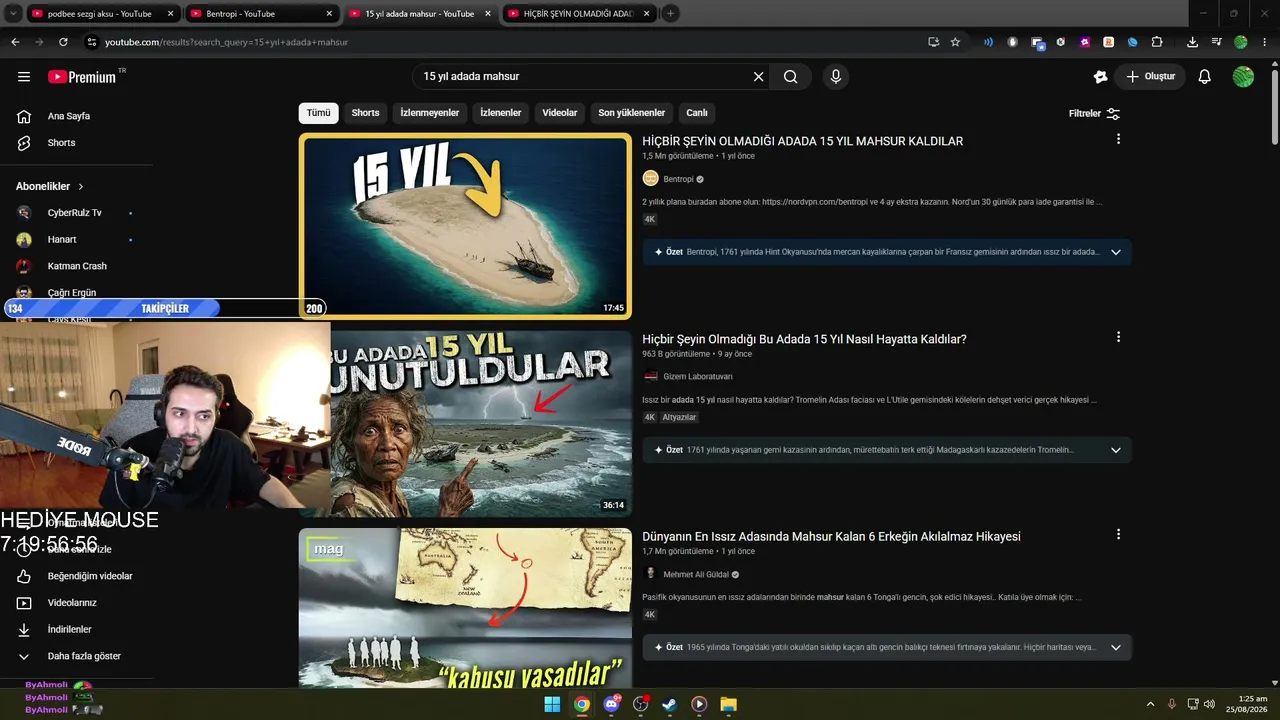Open more options for the Bentropi video
Image resolution: width=1280 pixels, height=720 pixels.
1118,139
